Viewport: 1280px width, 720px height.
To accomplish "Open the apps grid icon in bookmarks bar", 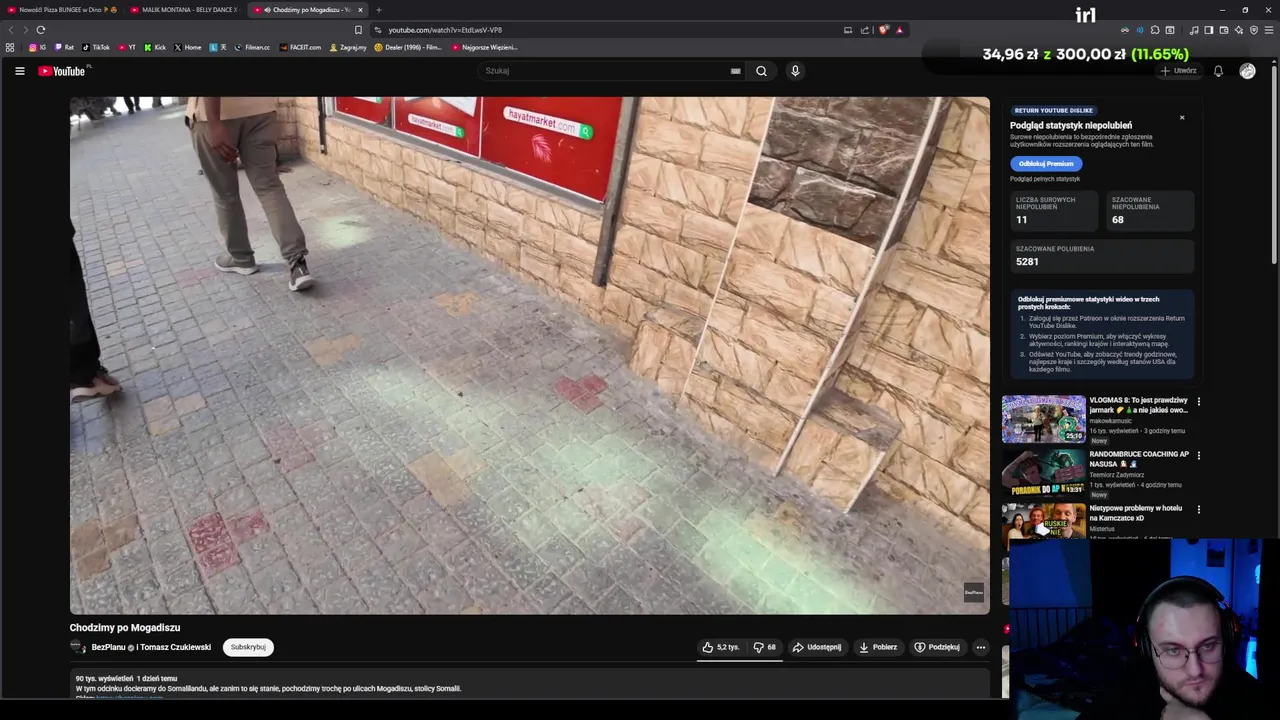I will click(10, 47).
